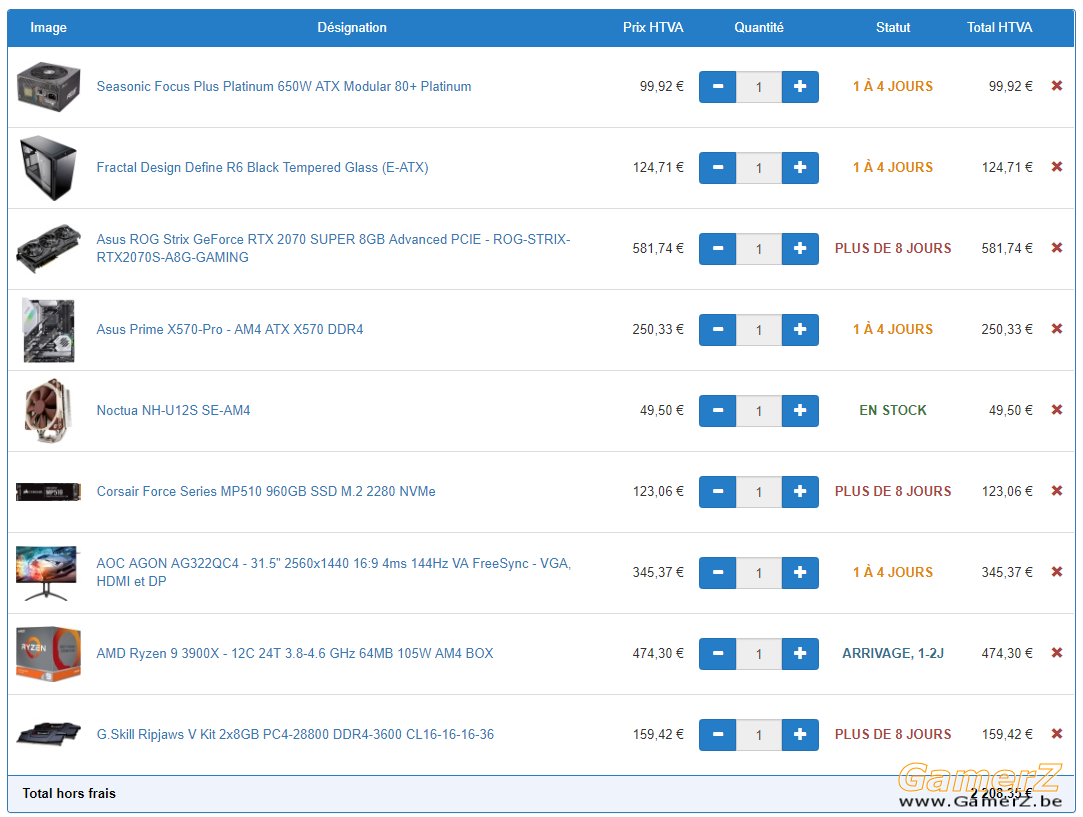Remove Noctua NH-U12S SE-AM4 from cart
This screenshot has height=817, width=1083.
[x=1057, y=410]
